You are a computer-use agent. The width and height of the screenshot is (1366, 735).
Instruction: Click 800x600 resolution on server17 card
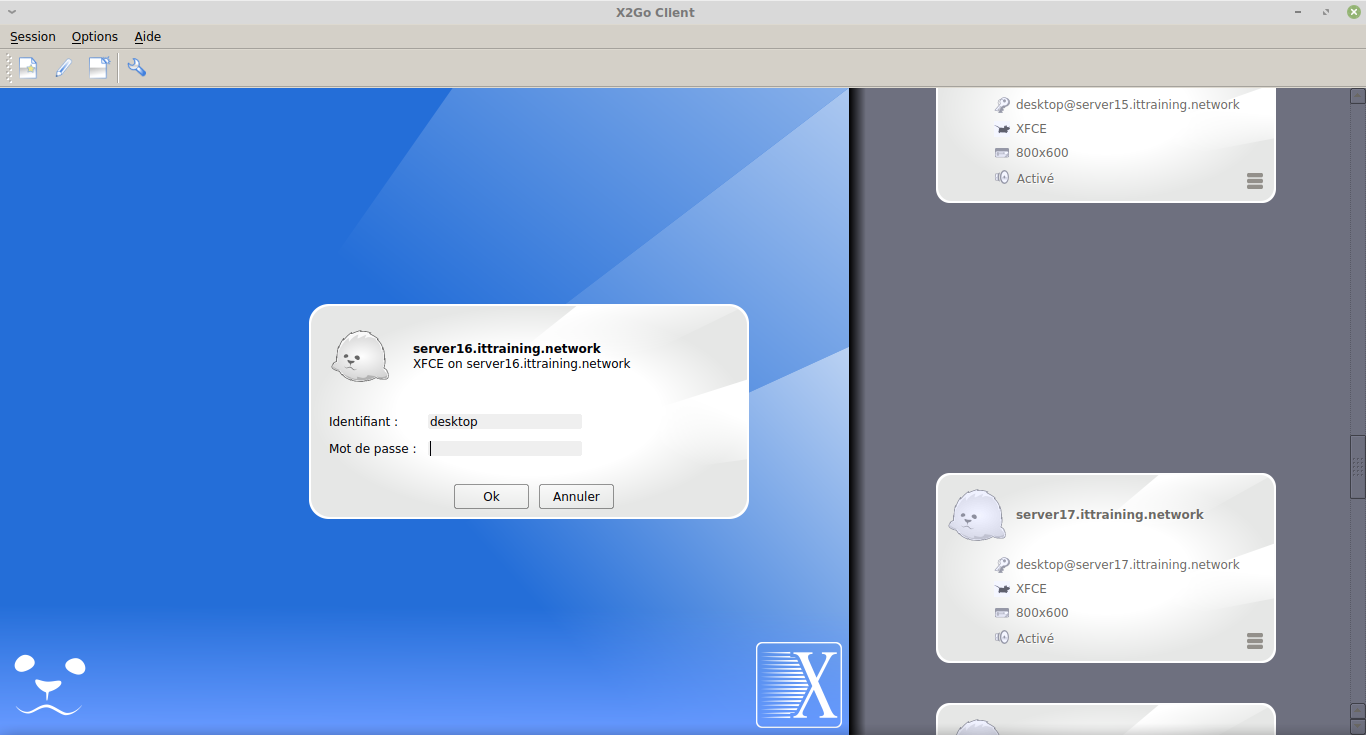point(1042,613)
